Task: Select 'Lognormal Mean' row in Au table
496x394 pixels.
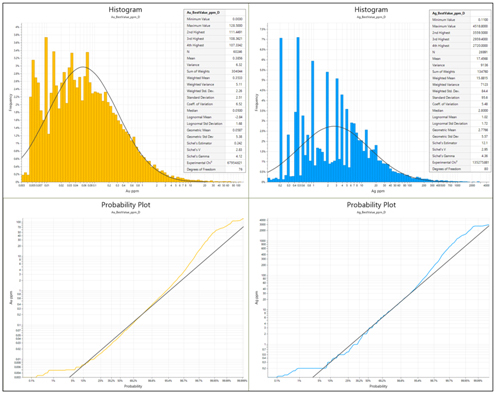Action: (215, 117)
